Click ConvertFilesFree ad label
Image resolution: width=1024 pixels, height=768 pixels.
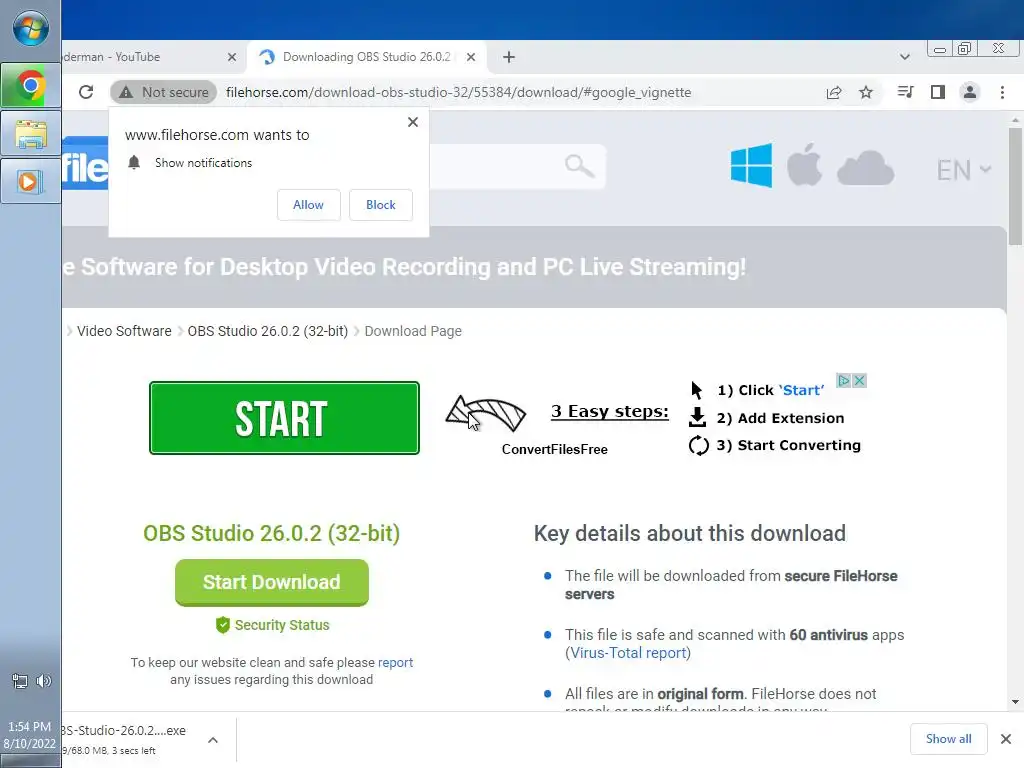554,449
